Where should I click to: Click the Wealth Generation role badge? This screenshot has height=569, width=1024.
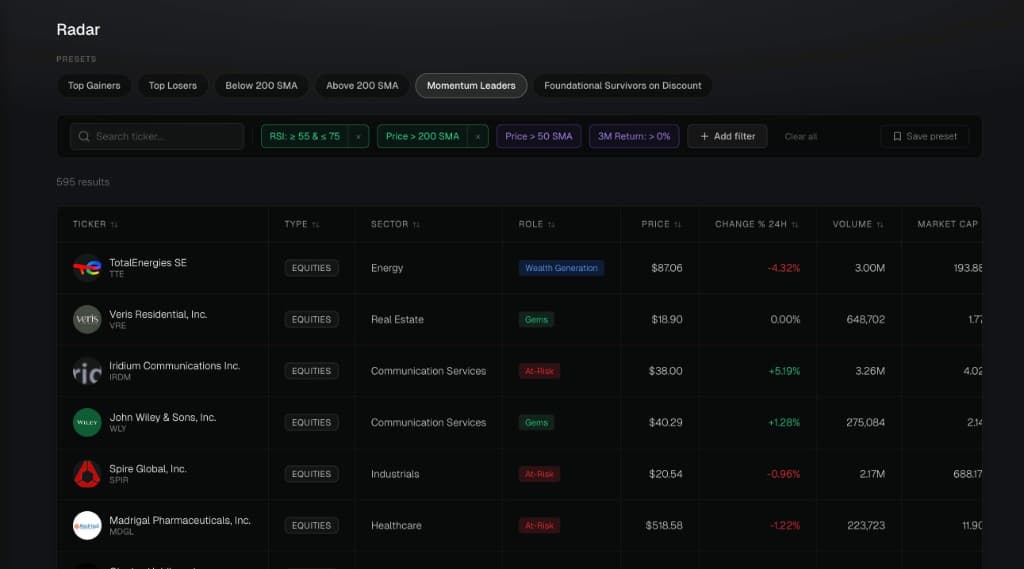562,268
